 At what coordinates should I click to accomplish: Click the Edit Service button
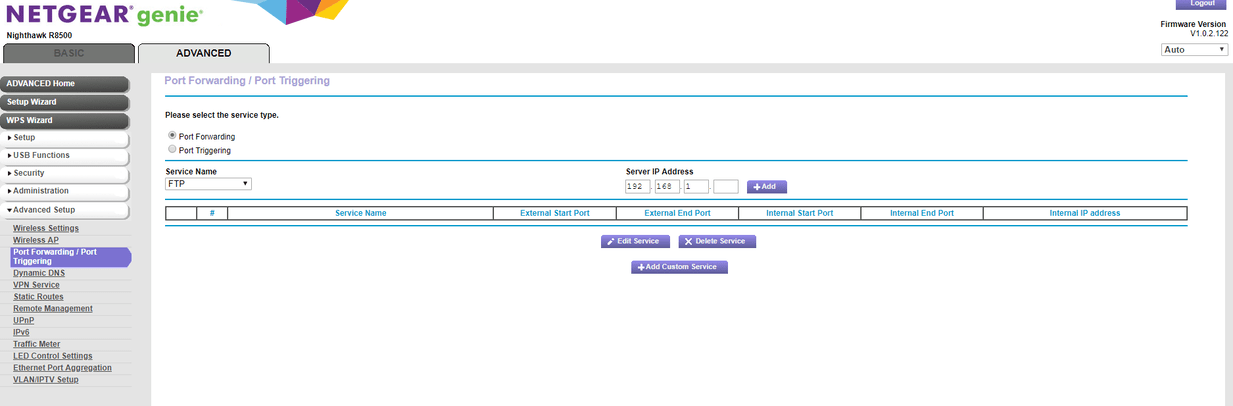click(635, 242)
